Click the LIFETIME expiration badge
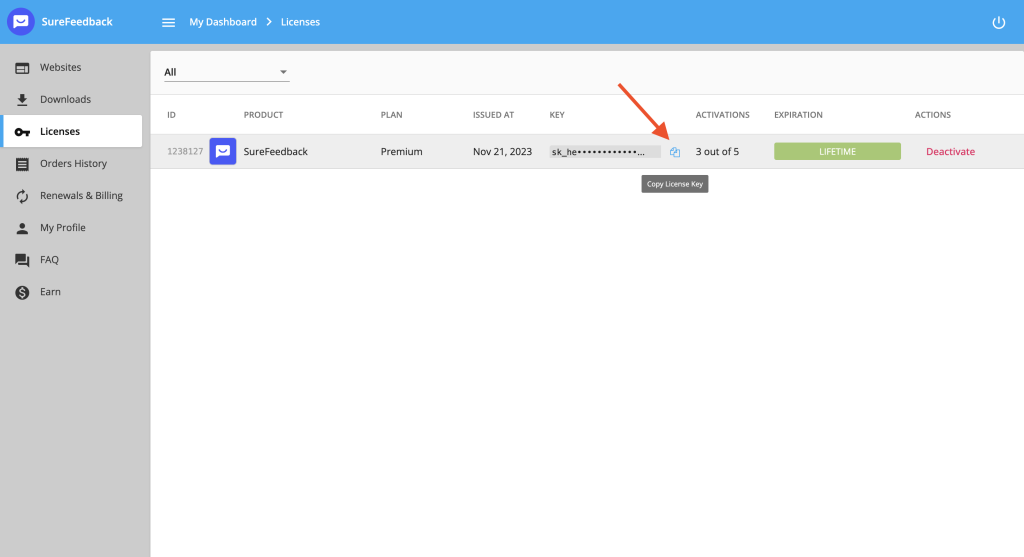The width and height of the screenshot is (1024, 557). [x=837, y=151]
